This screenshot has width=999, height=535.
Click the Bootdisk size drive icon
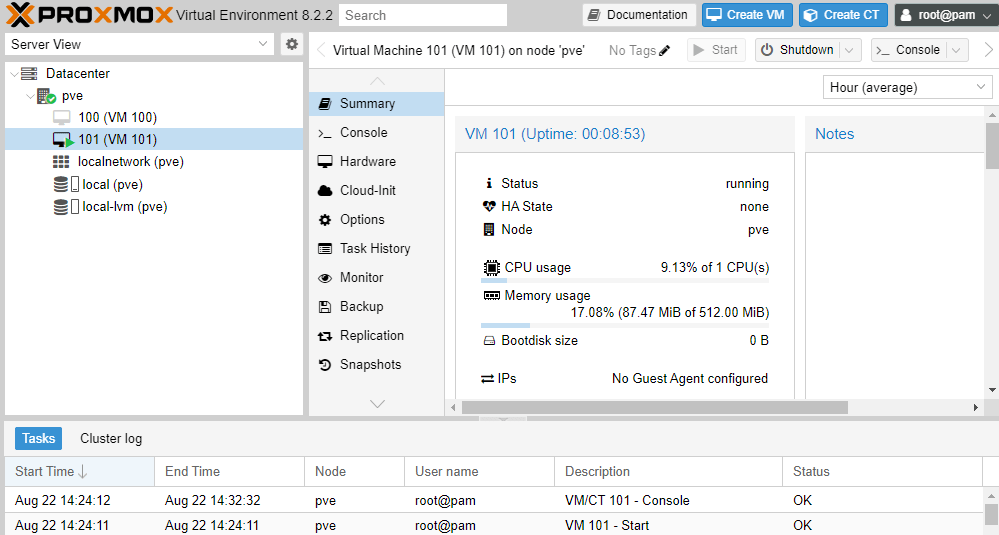click(489, 341)
